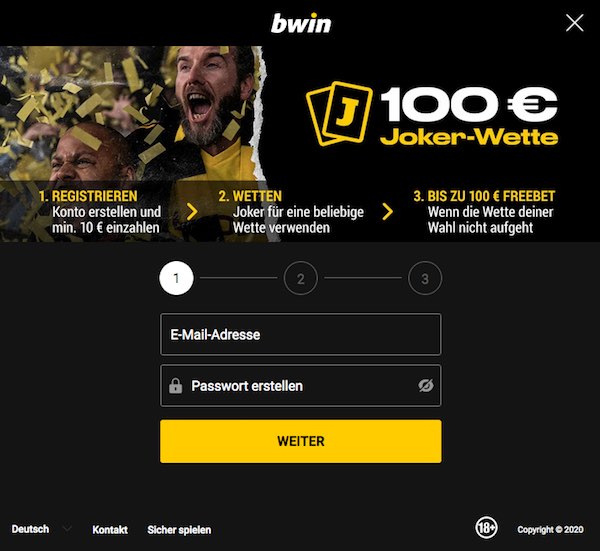Viewport: 600px width, 551px height.
Task: Click the yellow WEITER button
Action: click(301, 441)
